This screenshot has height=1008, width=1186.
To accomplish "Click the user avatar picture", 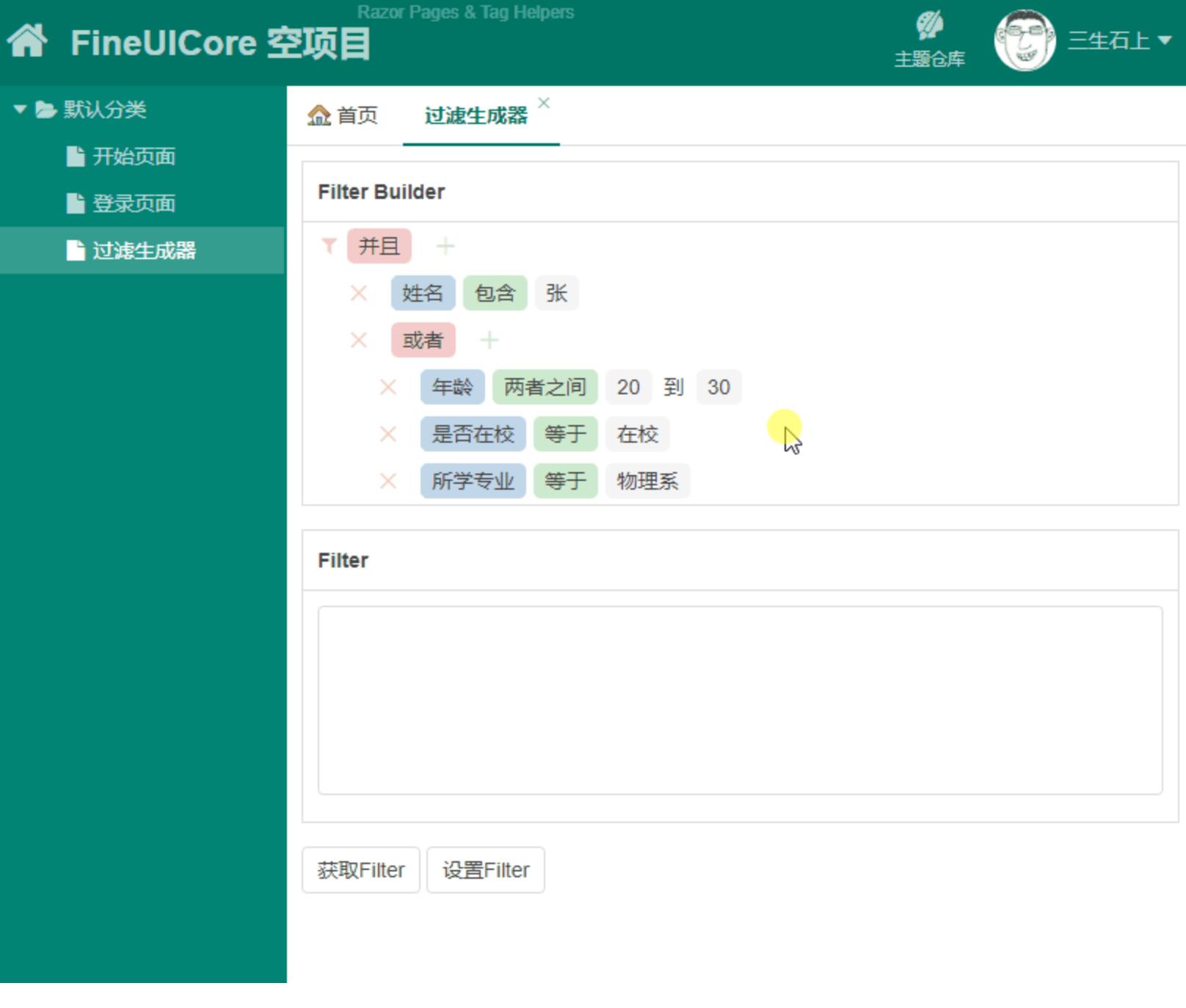I will (x=1025, y=40).
